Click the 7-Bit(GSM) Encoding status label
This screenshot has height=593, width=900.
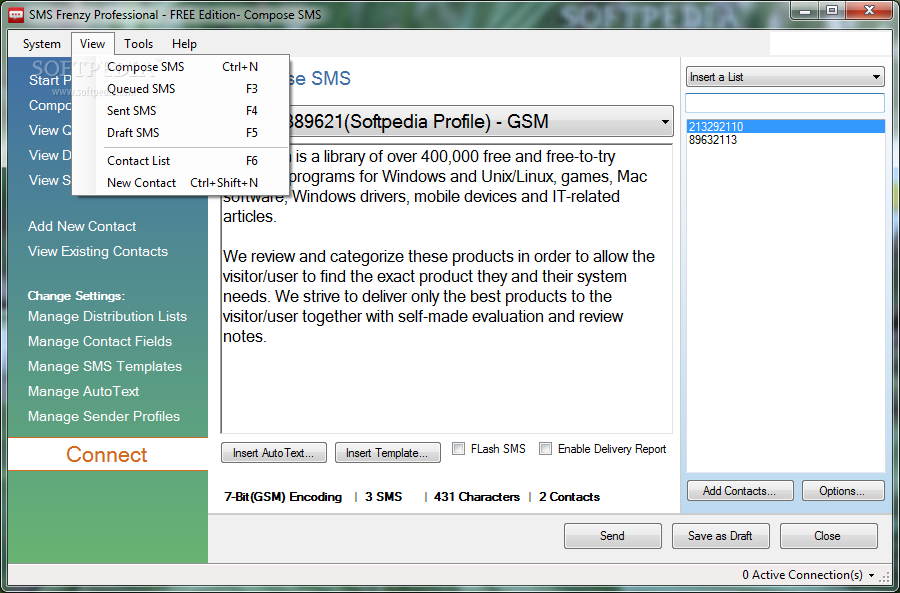click(x=283, y=497)
